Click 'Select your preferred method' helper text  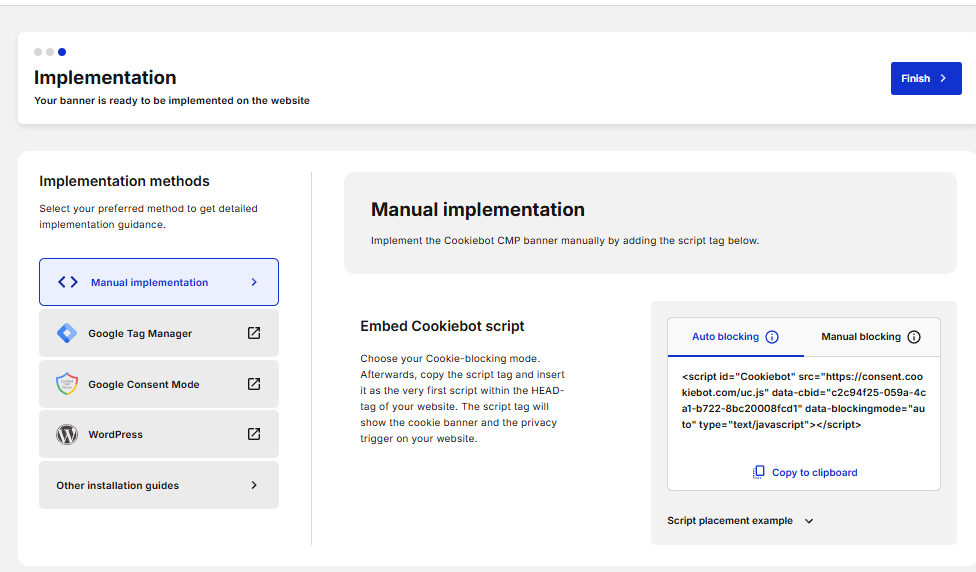click(x=148, y=216)
